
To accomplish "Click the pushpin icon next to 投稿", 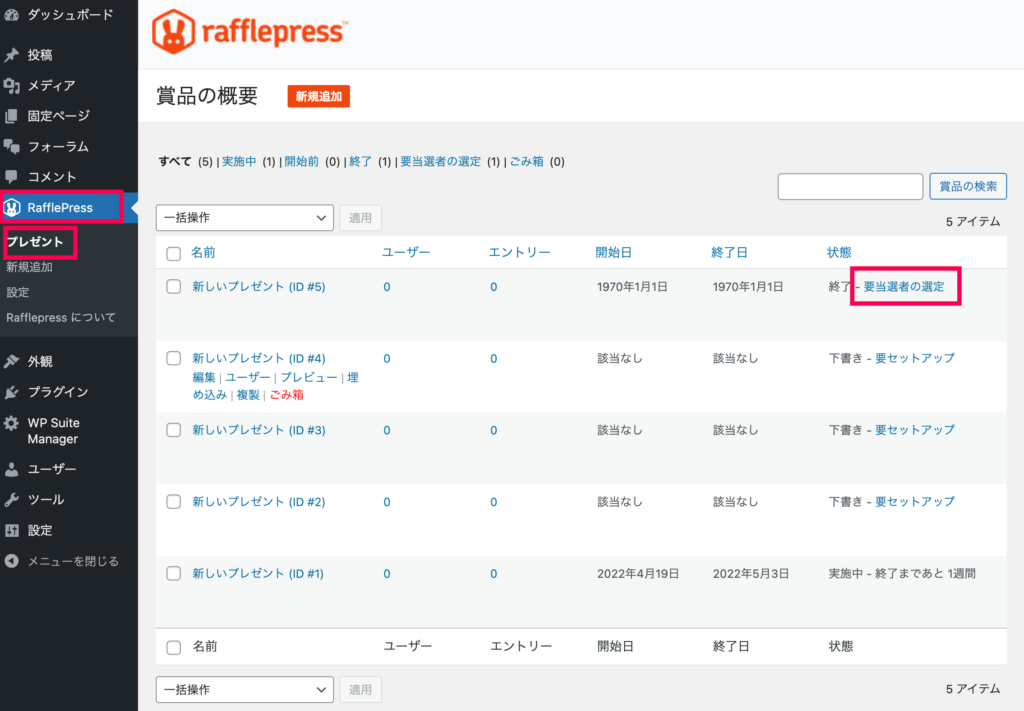I will pos(11,55).
